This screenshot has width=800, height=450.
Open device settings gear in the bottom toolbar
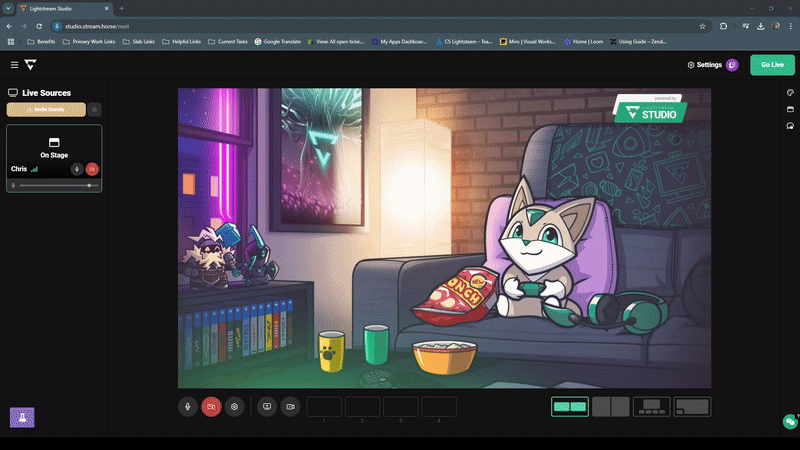pos(235,407)
